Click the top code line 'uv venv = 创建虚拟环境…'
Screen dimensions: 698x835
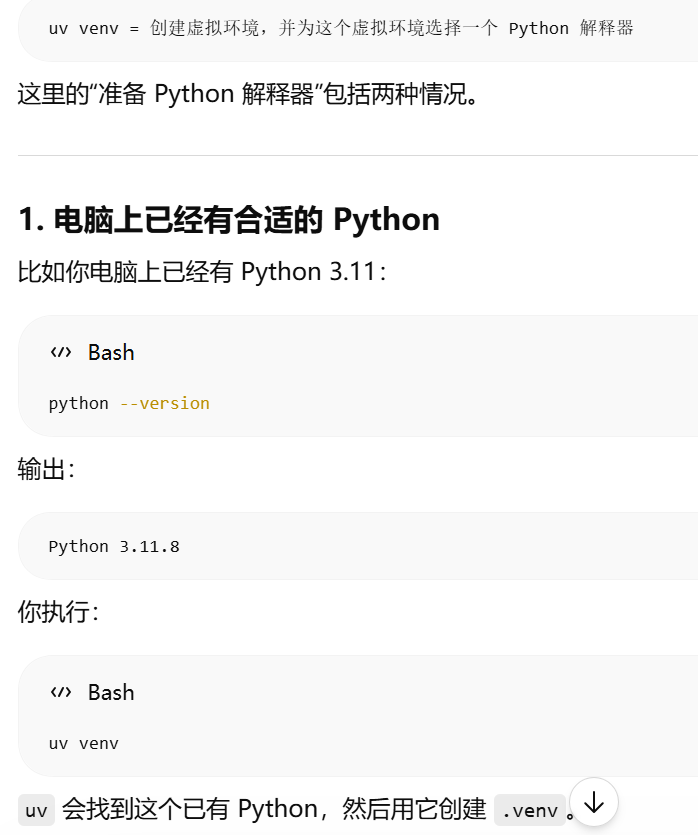(341, 28)
